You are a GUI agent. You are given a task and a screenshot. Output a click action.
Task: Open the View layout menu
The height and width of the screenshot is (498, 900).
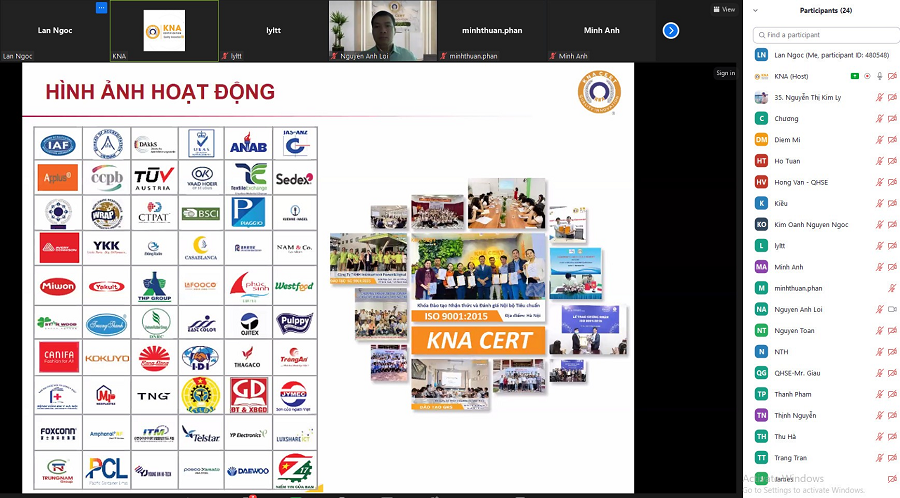coord(724,9)
